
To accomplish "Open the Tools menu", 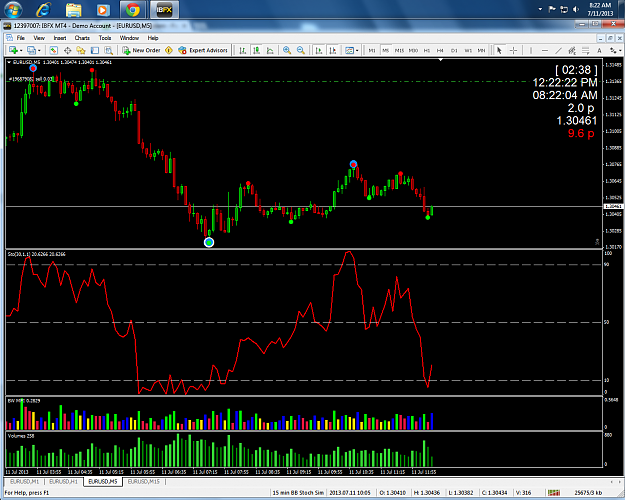I will 105,38.
